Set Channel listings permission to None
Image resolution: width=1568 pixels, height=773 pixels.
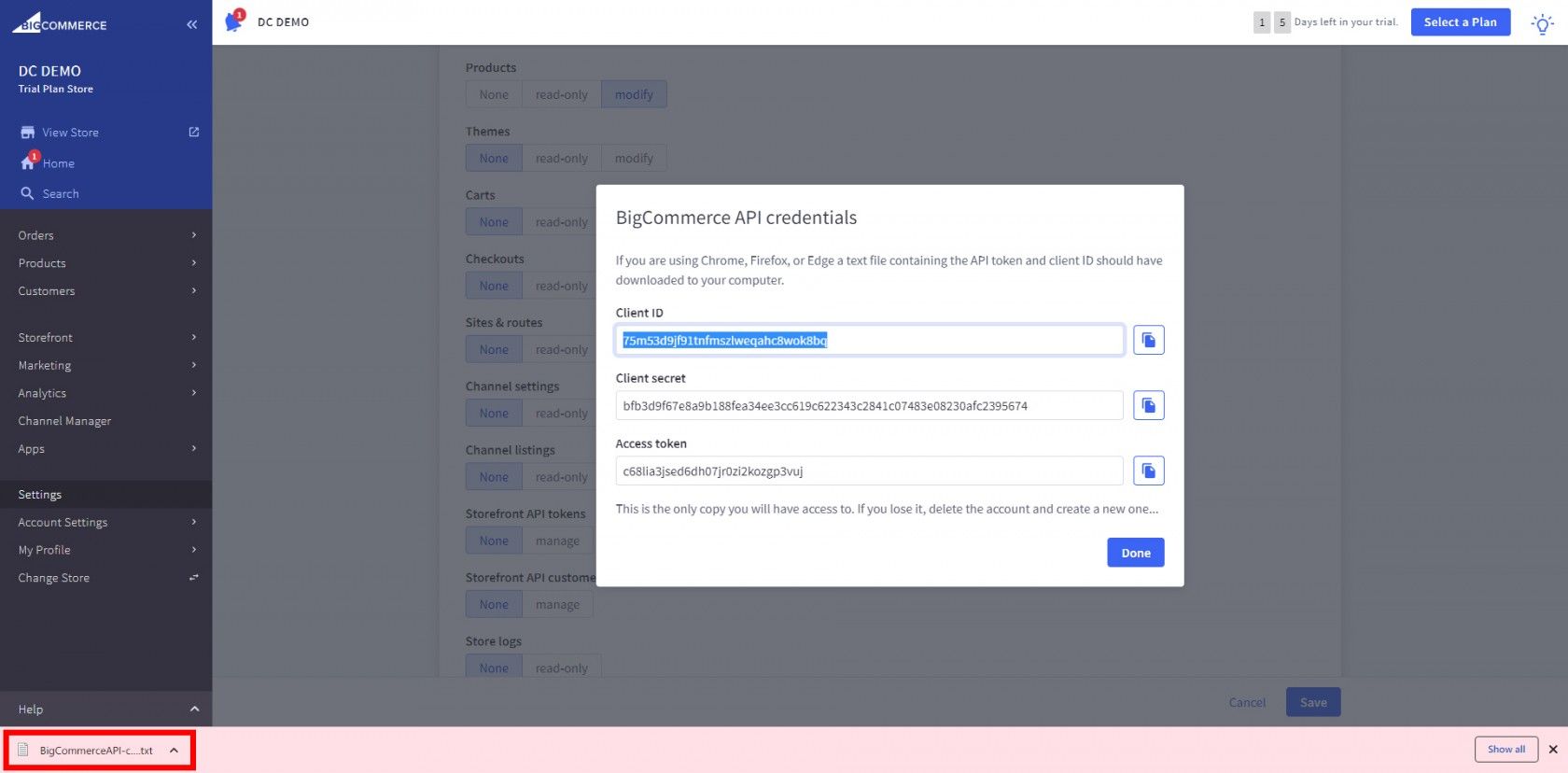tap(494, 477)
